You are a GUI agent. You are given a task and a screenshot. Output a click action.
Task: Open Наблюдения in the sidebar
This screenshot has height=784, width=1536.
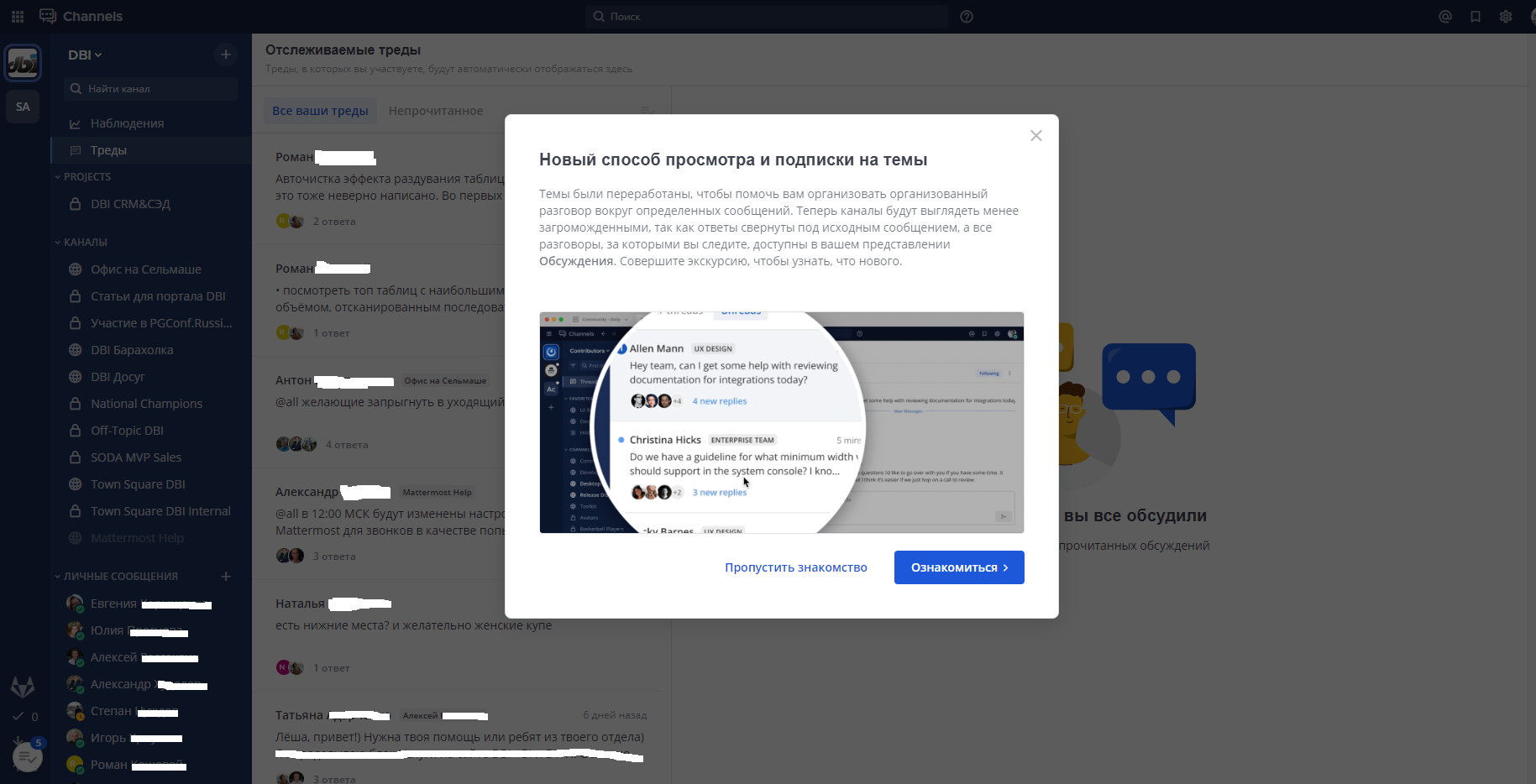(x=151, y=123)
